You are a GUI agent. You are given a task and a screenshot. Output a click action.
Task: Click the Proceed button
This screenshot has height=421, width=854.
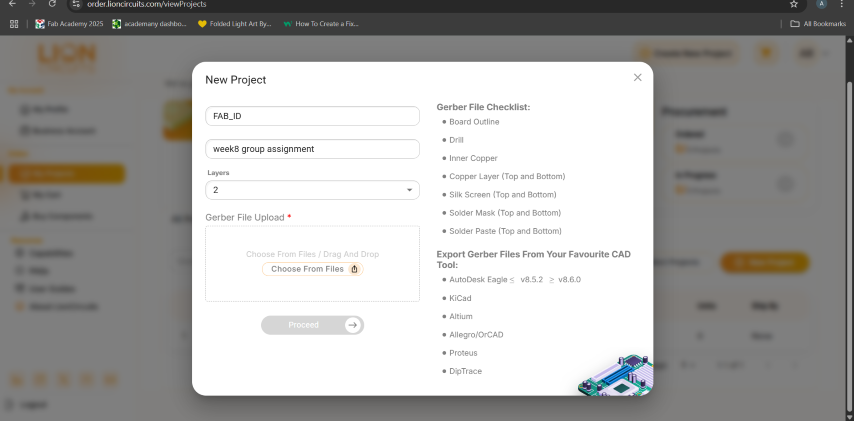[x=312, y=325]
